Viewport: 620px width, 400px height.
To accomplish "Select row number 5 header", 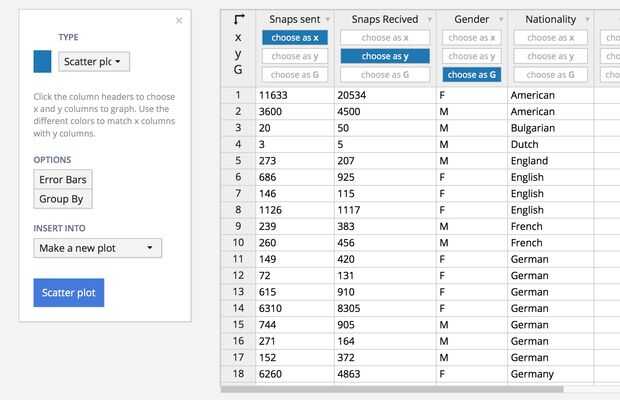I will click(x=238, y=160).
